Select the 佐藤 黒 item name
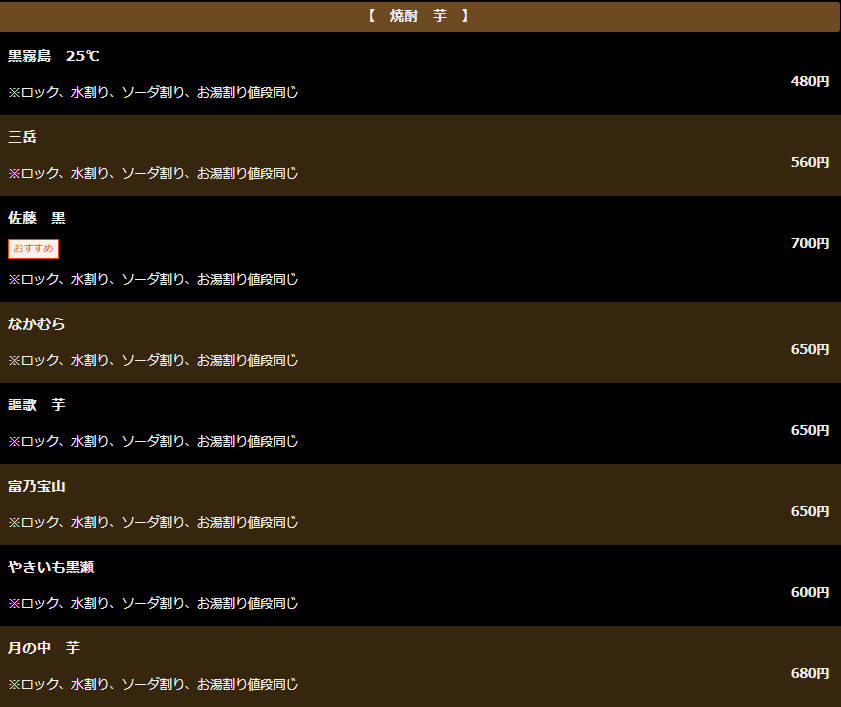Image resolution: width=841 pixels, height=707 pixels. [36, 218]
